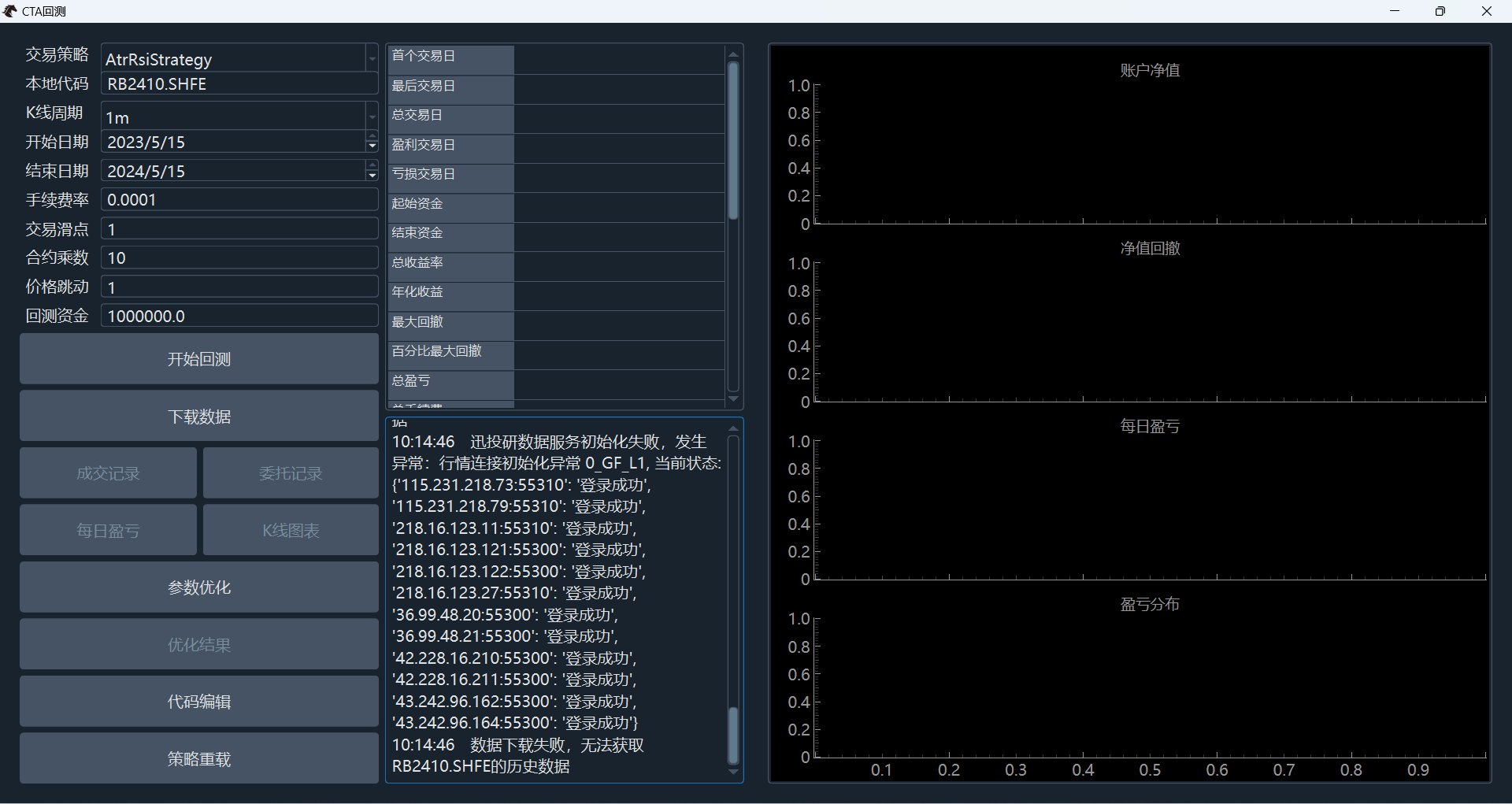Click the 数据下载失败 log message
Image resolution: width=1512 pixels, height=804 pixels.
518,756
